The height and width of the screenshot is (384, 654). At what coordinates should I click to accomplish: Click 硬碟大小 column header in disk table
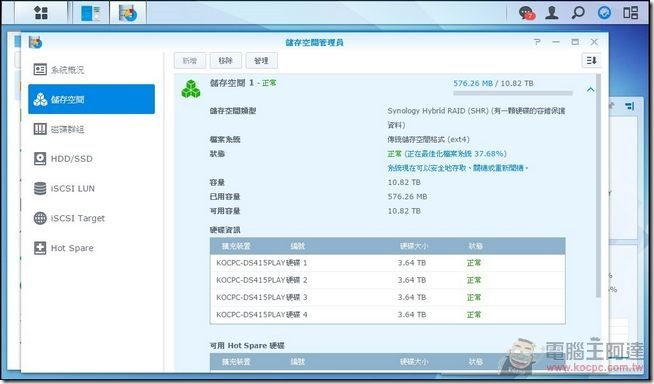tap(413, 246)
